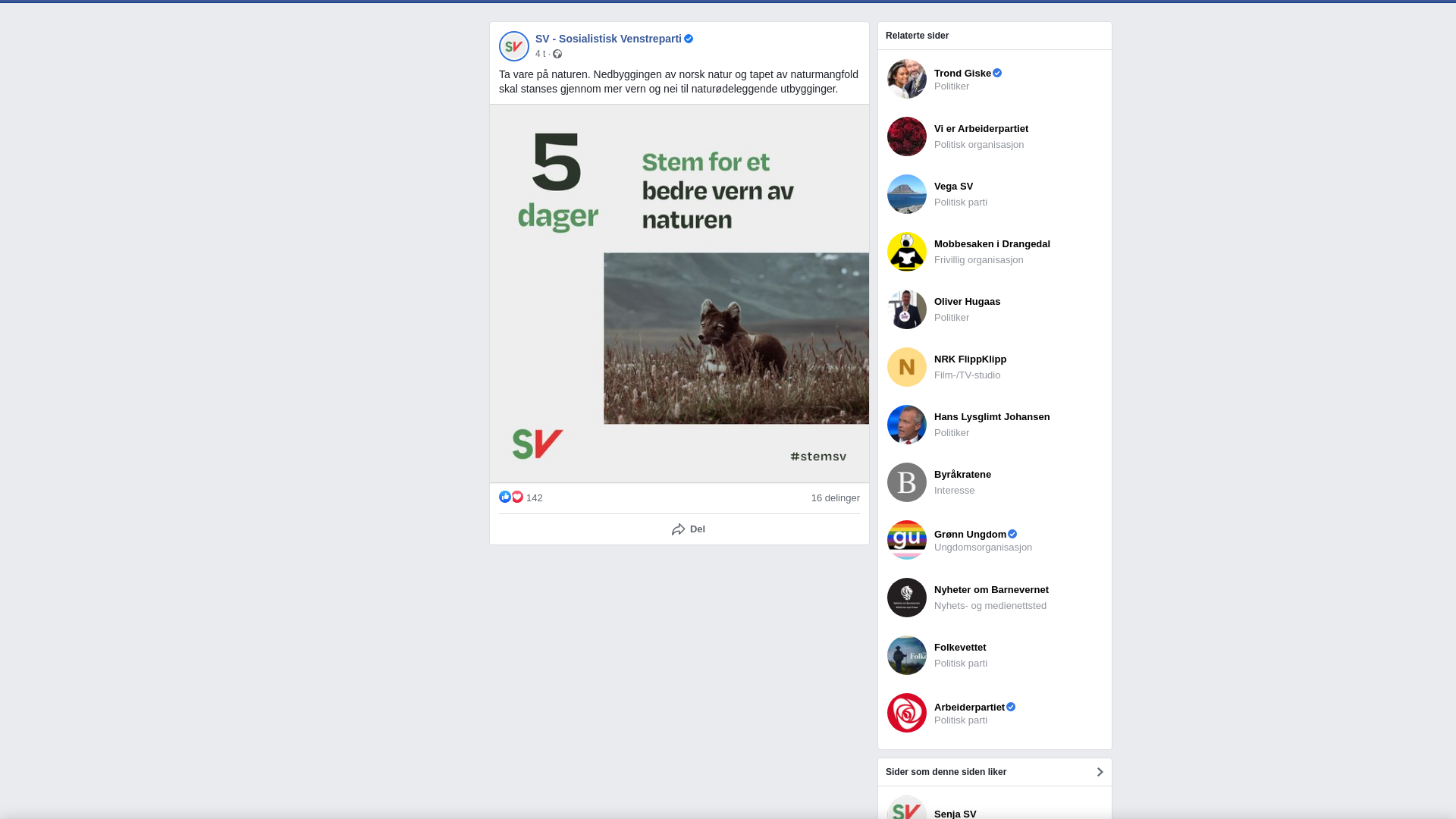Image resolution: width=1456 pixels, height=819 pixels.
Task: Open Hans Lysglimt Johansen page link
Action: (x=992, y=417)
